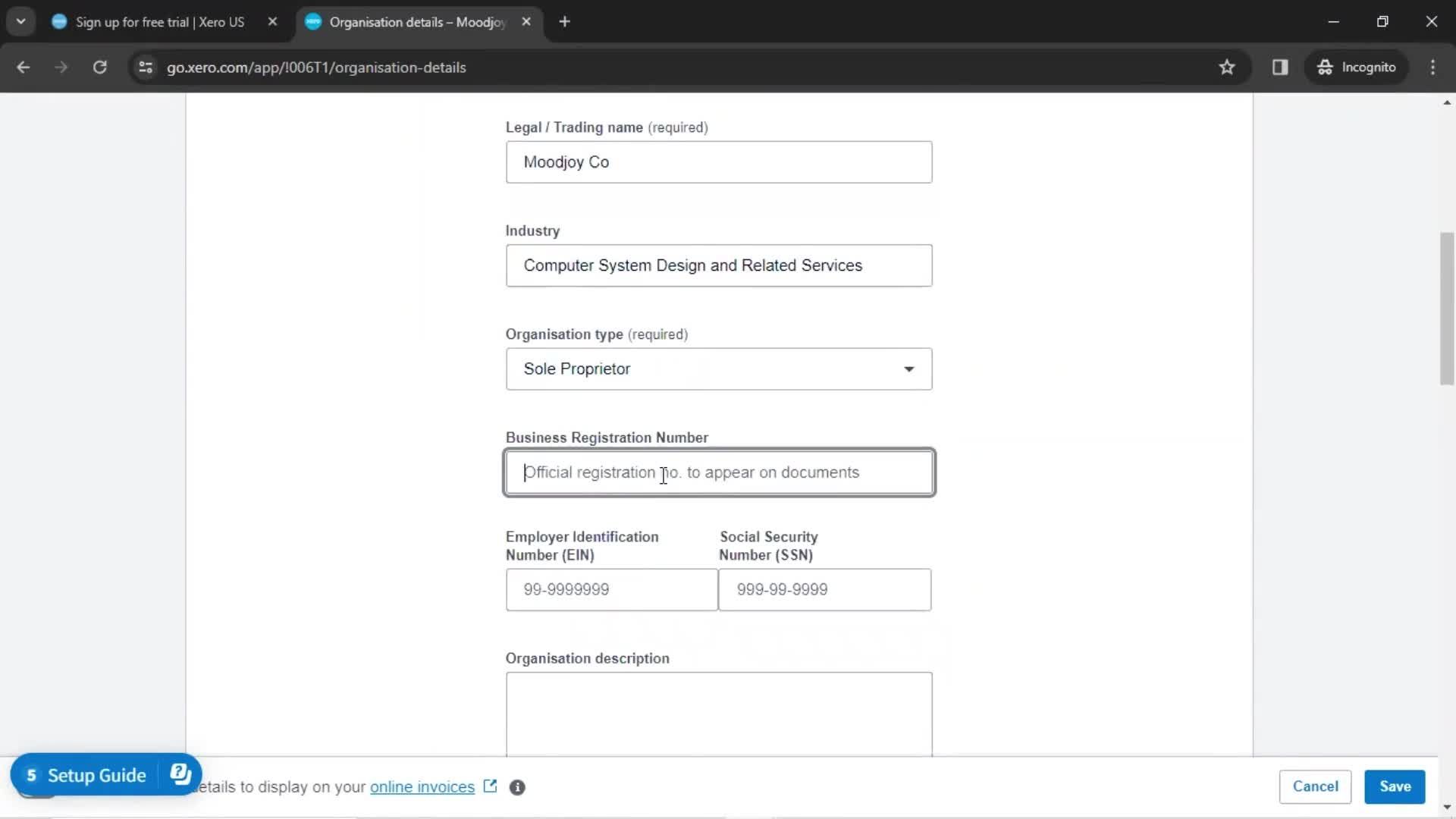This screenshot has height=819, width=1456.
Task: Focus the Social Security Number field
Action: coord(824,590)
